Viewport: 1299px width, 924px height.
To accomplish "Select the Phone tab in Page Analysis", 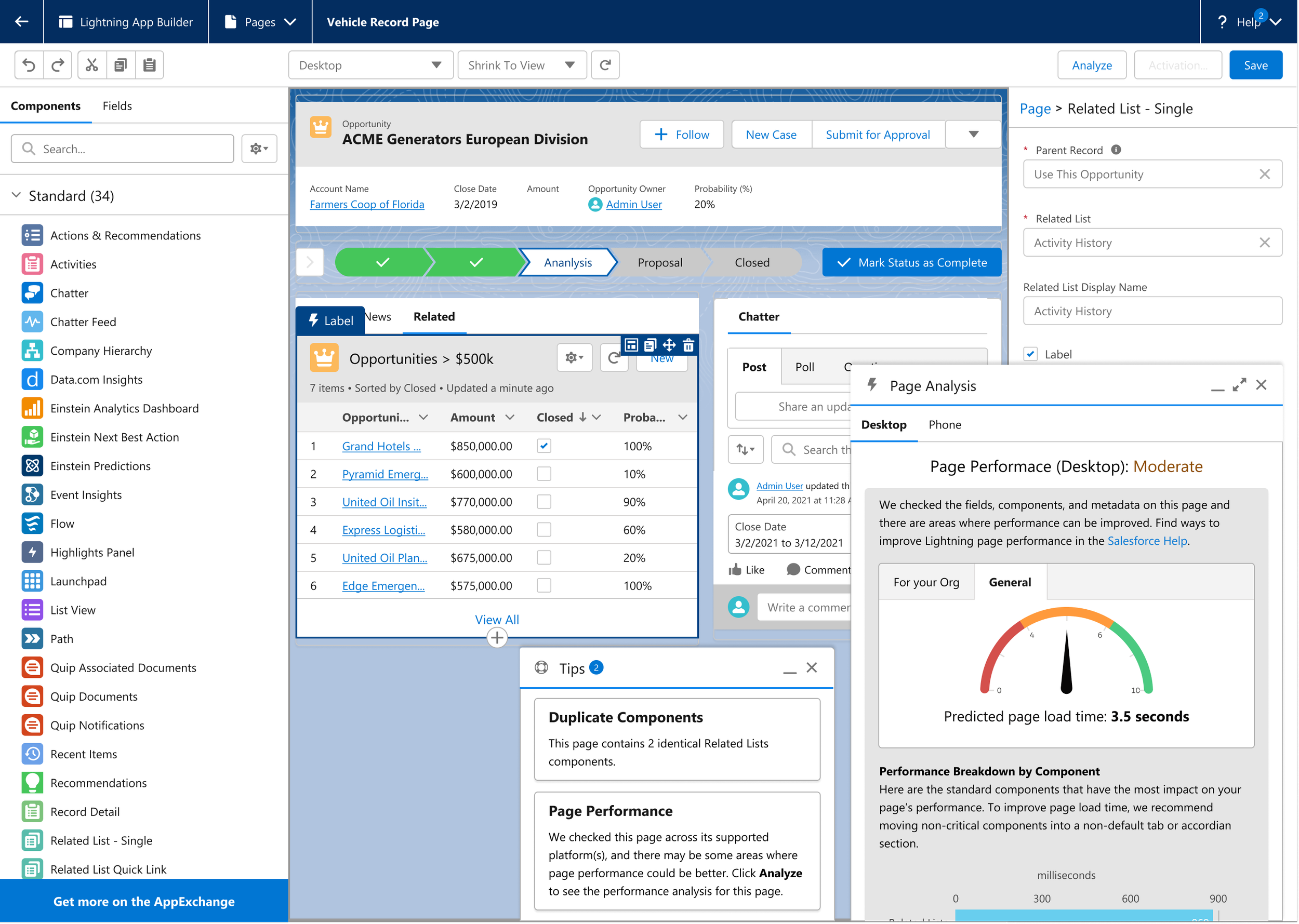I will click(944, 424).
